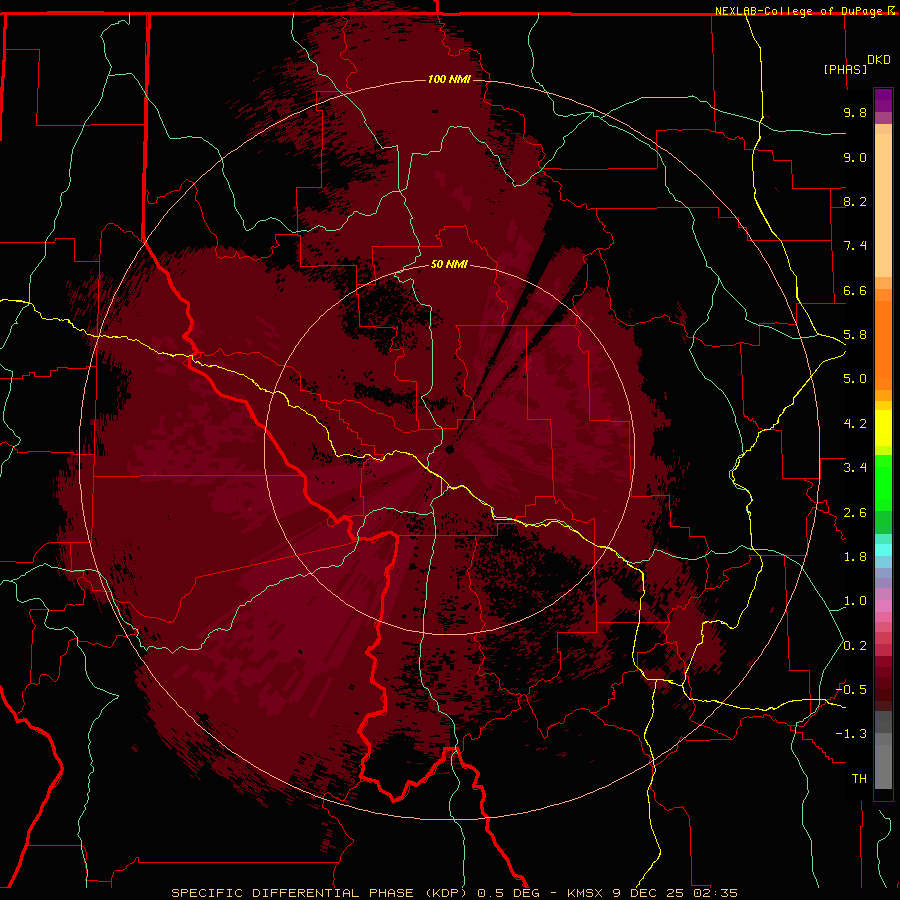Pick the cyan band of the color bar
This screenshot has width=900, height=900.
pos(883,550)
